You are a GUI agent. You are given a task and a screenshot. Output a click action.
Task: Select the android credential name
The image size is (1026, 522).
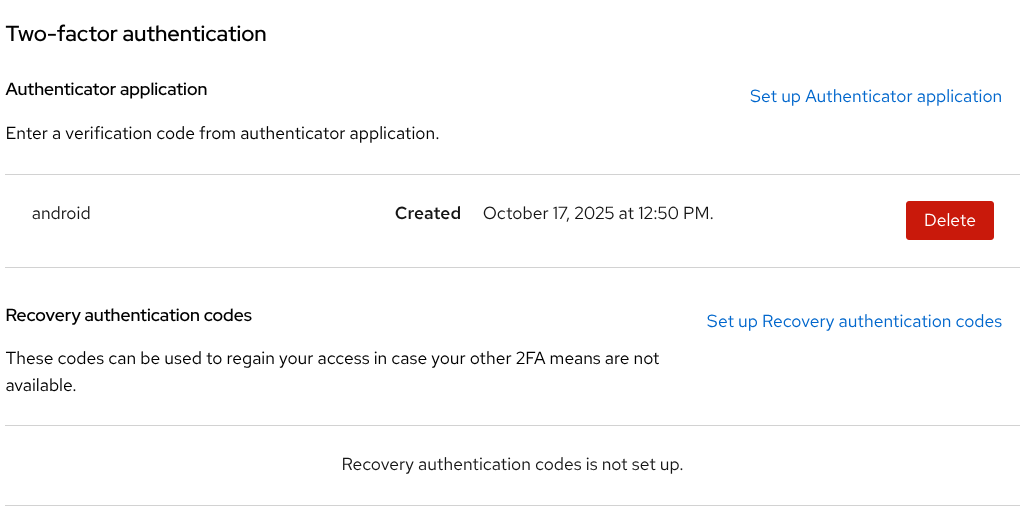(61, 213)
